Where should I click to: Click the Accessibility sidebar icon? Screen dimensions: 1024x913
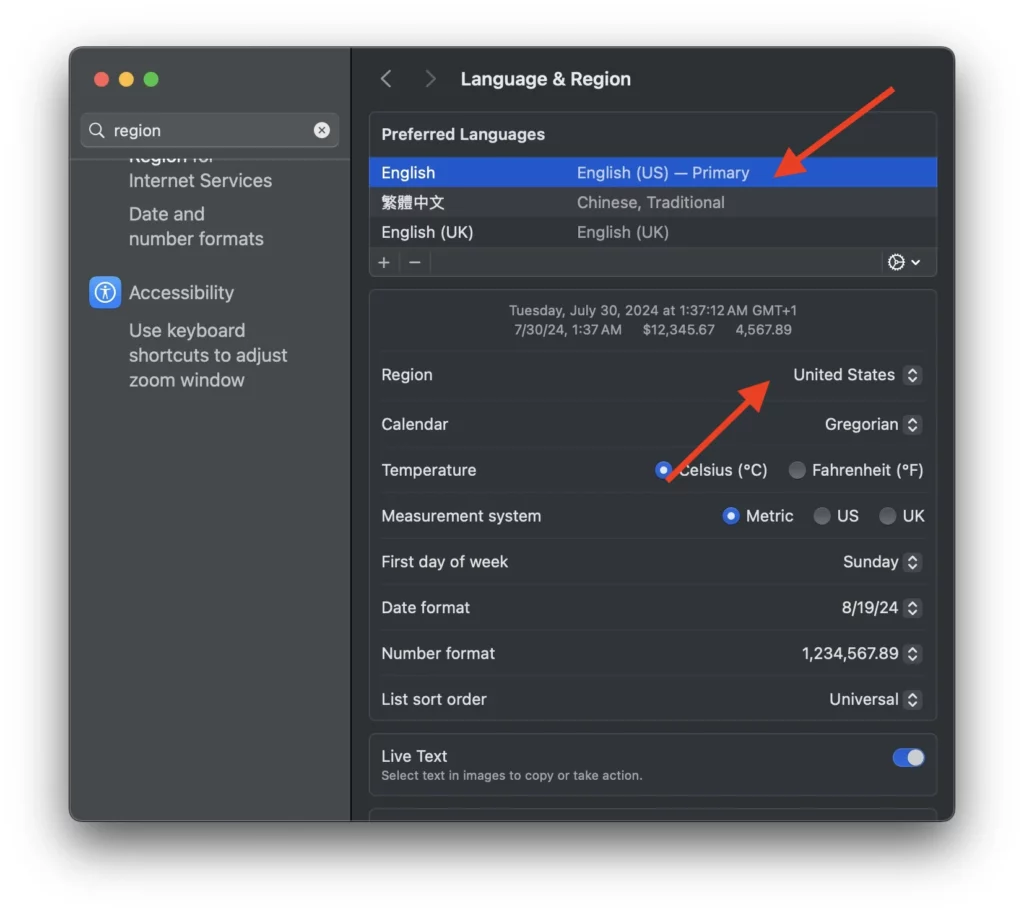click(x=105, y=292)
